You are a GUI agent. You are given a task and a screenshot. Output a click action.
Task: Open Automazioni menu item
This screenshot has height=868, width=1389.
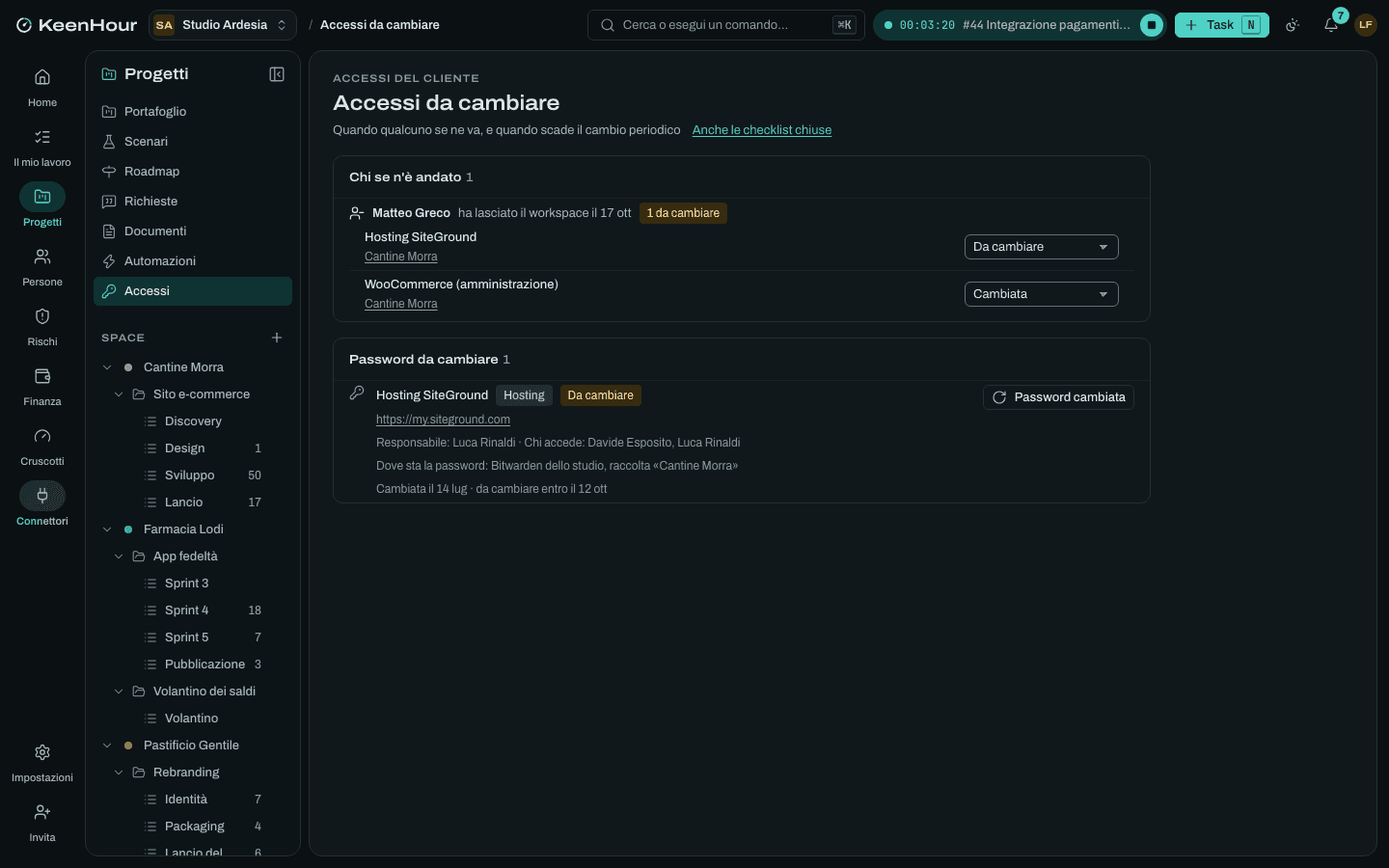tap(193, 261)
